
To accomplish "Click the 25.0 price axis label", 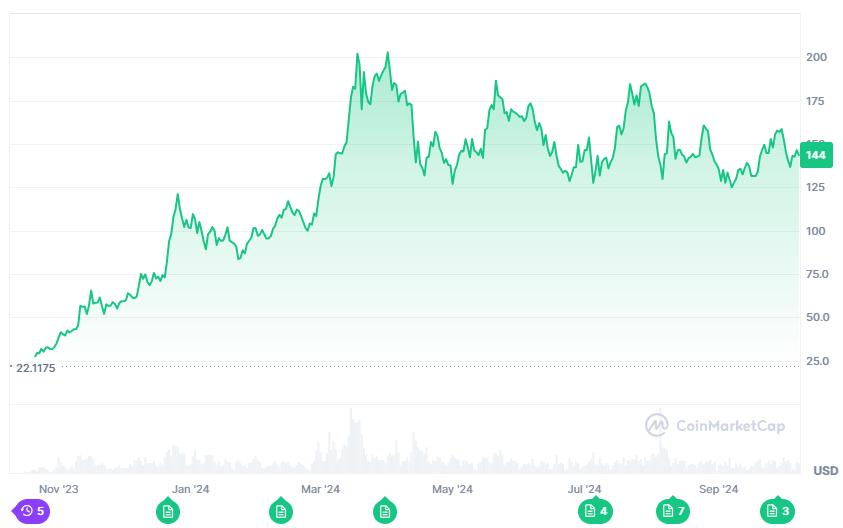I will pos(816,361).
